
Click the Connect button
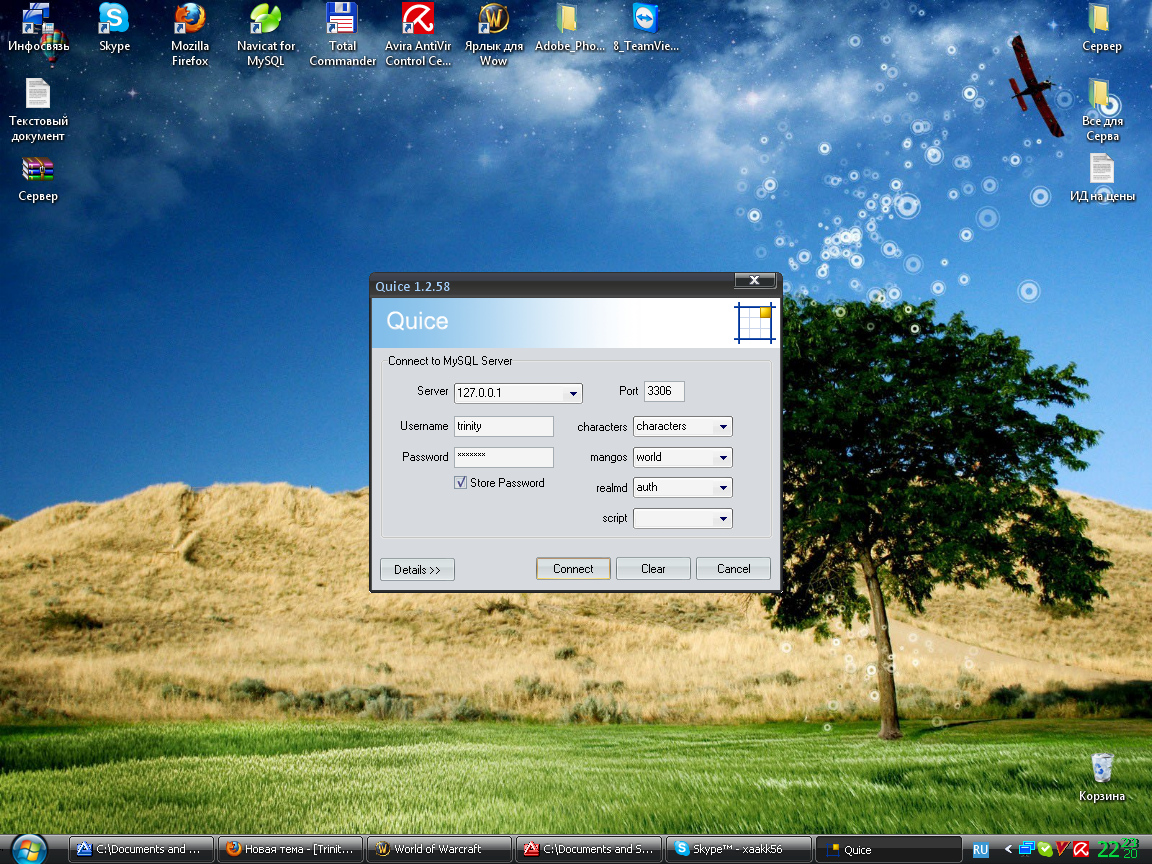573,569
